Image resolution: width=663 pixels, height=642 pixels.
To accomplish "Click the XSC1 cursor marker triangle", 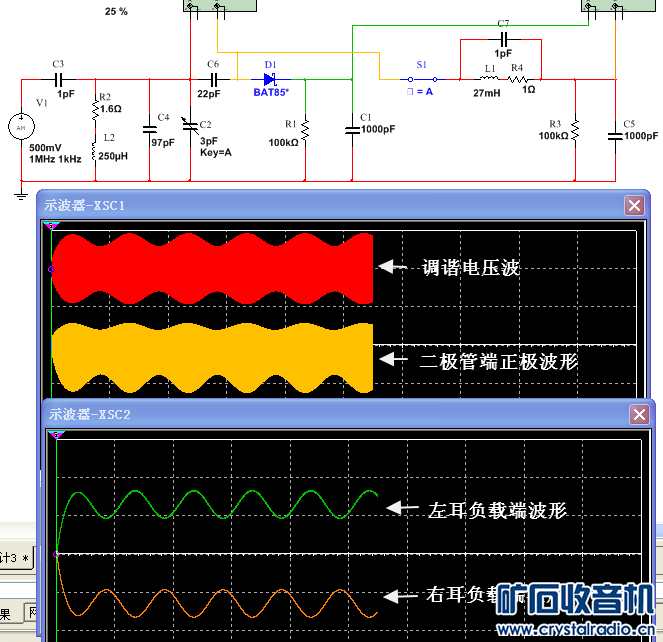I will [51, 225].
